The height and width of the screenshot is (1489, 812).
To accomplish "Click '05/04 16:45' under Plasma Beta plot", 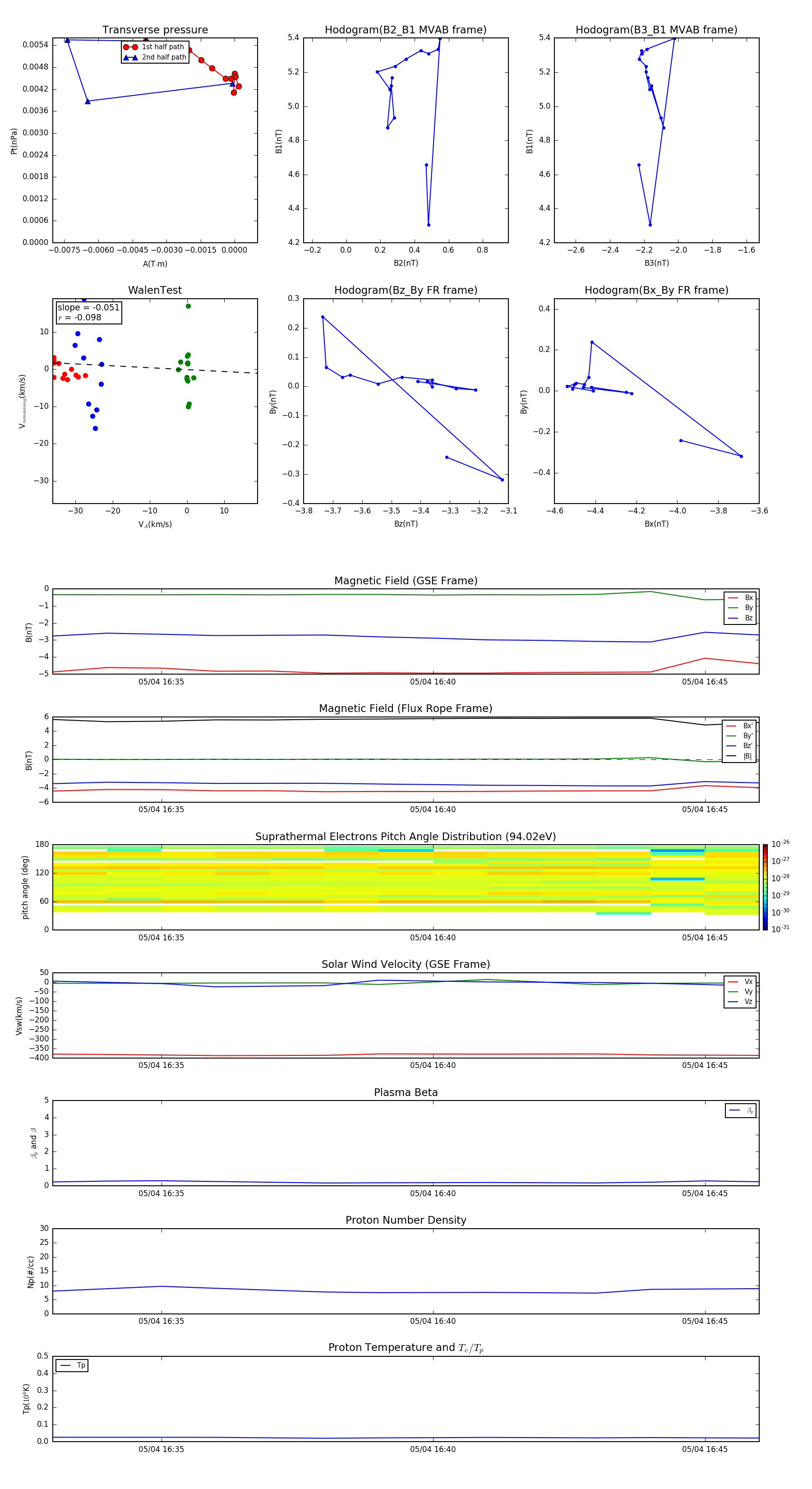I will pos(705,1193).
